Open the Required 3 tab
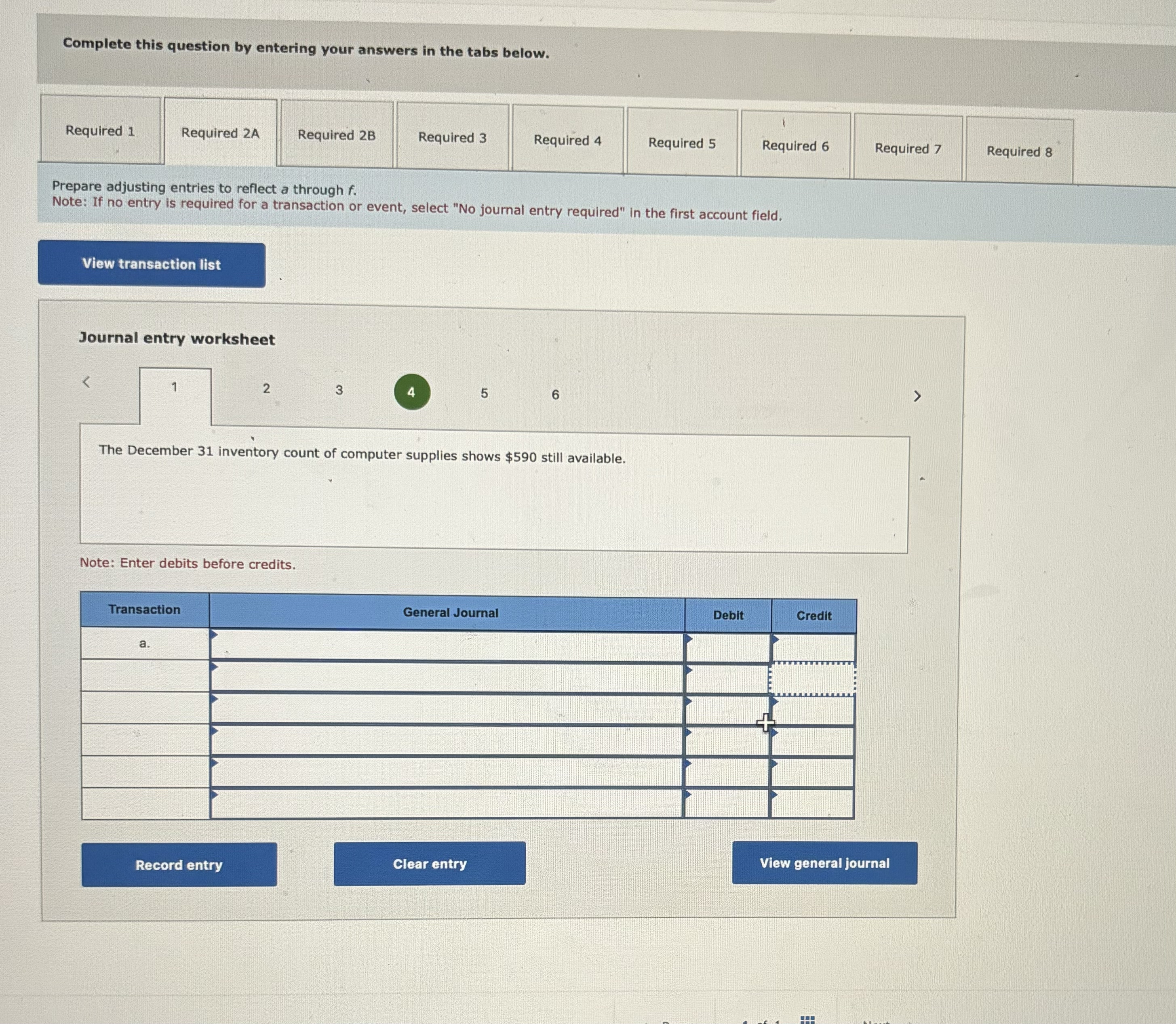Screen dimensions: 1176x1024 coord(452,138)
